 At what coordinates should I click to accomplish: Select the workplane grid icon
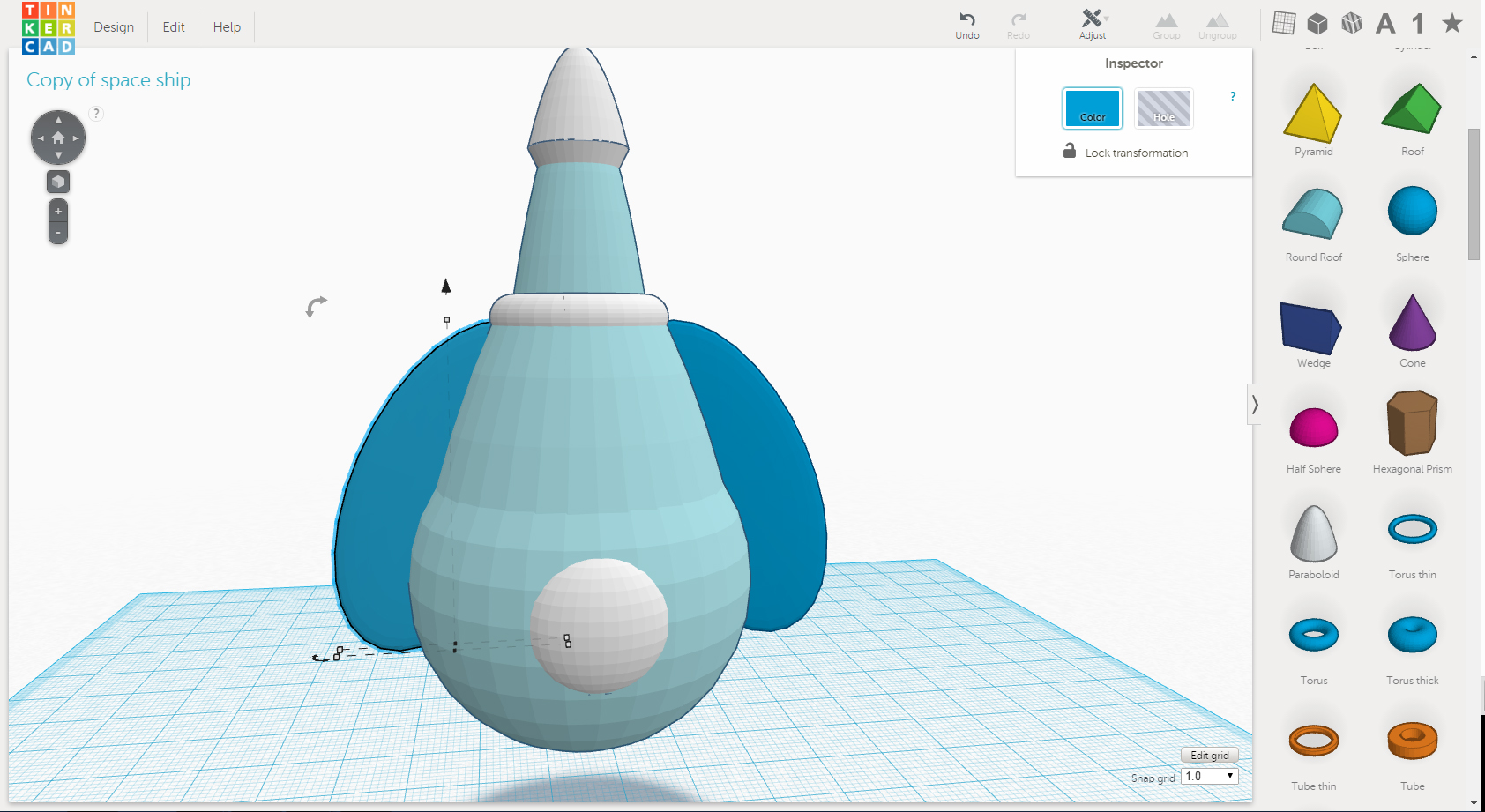[1284, 23]
